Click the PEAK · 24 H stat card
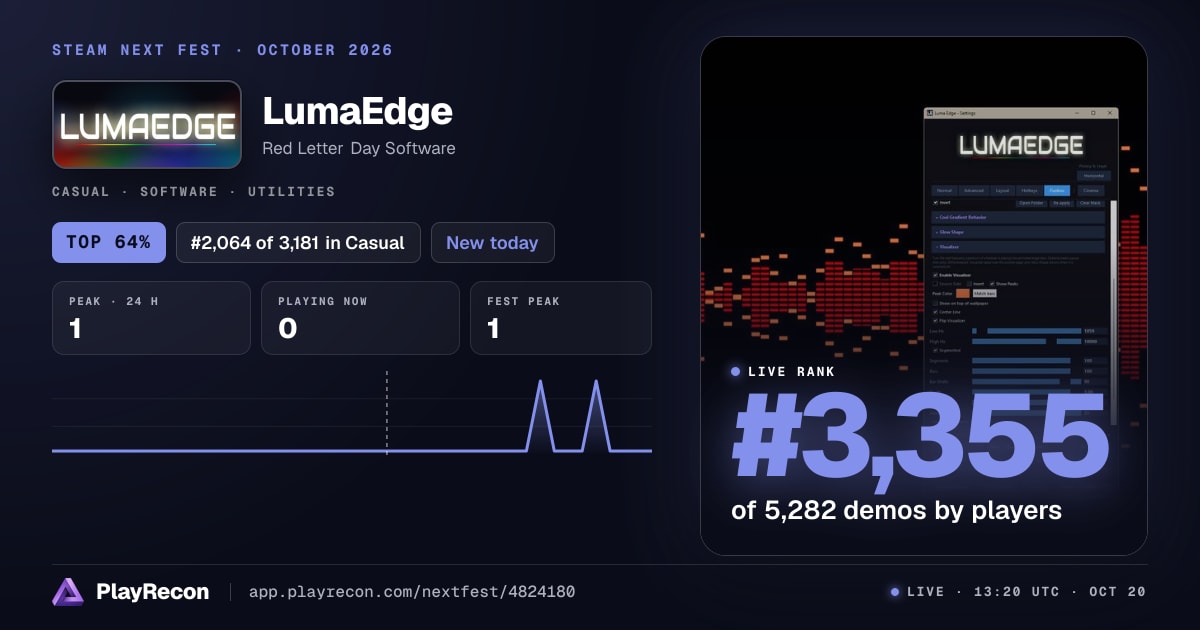 (151, 318)
